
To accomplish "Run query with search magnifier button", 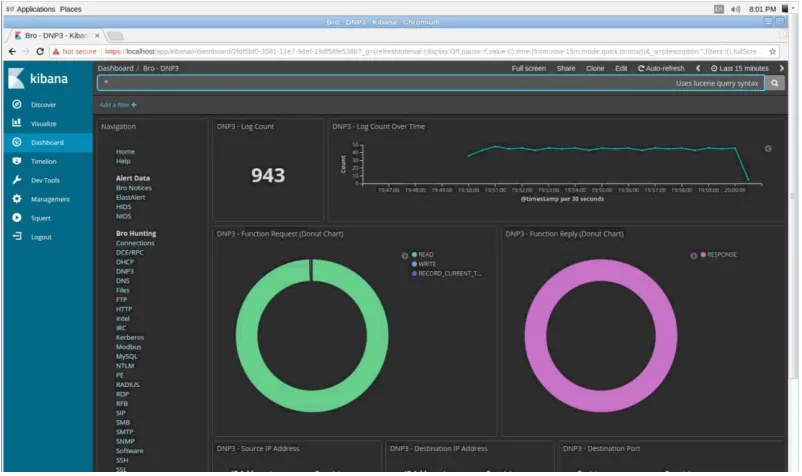I will (x=775, y=83).
